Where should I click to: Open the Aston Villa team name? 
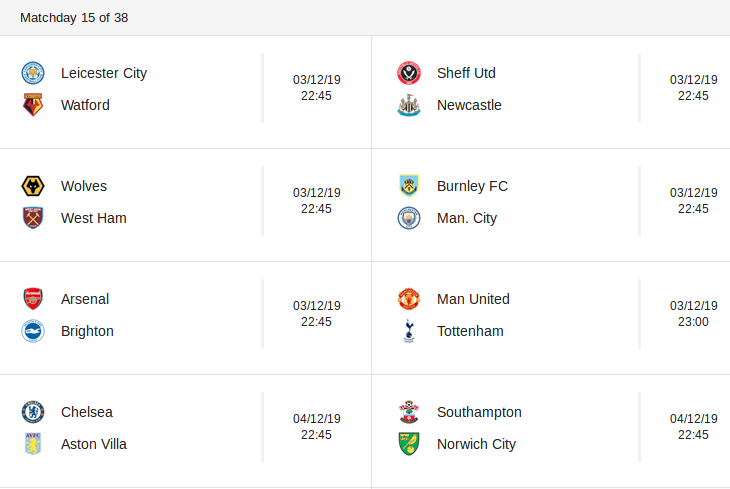coord(94,444)
